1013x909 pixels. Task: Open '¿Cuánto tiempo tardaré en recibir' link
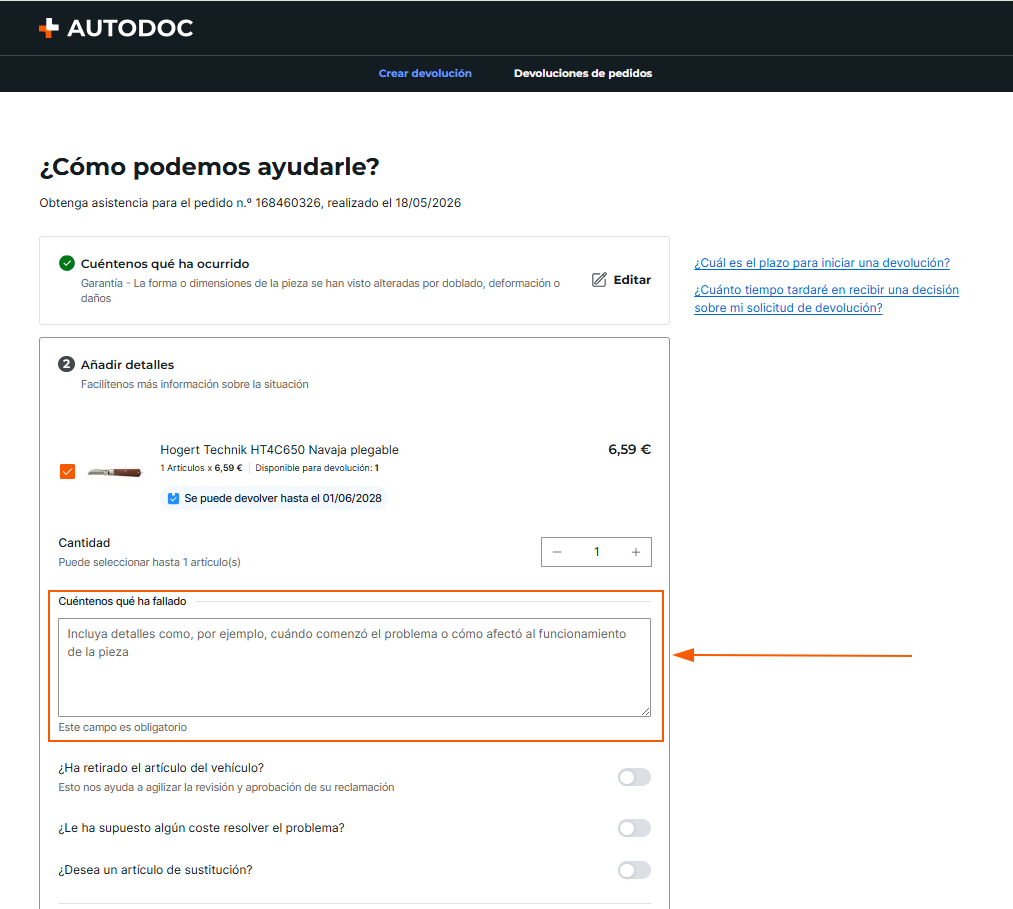[x=826, y=298]
